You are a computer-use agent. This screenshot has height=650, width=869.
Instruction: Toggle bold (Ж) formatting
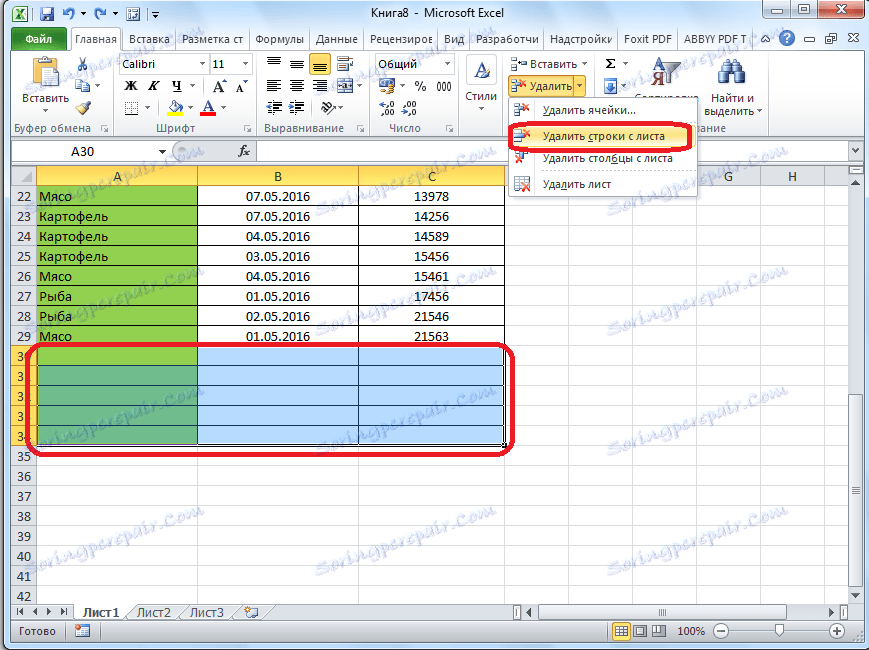(x=131, y=86)
